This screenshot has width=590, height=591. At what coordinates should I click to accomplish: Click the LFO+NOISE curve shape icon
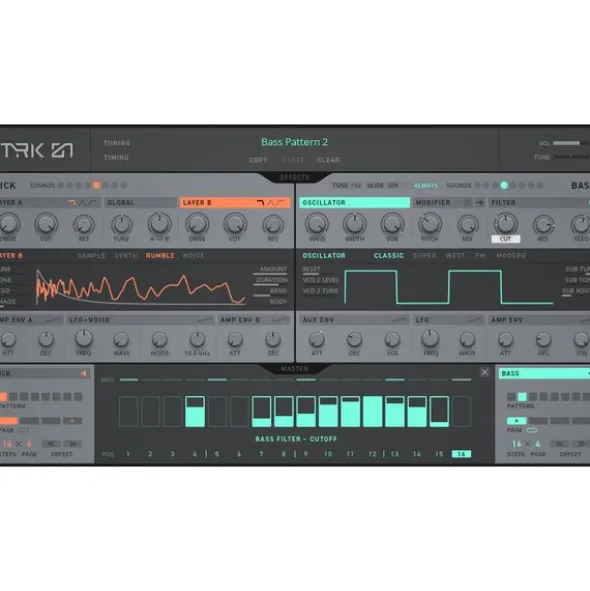click(205, 320)
